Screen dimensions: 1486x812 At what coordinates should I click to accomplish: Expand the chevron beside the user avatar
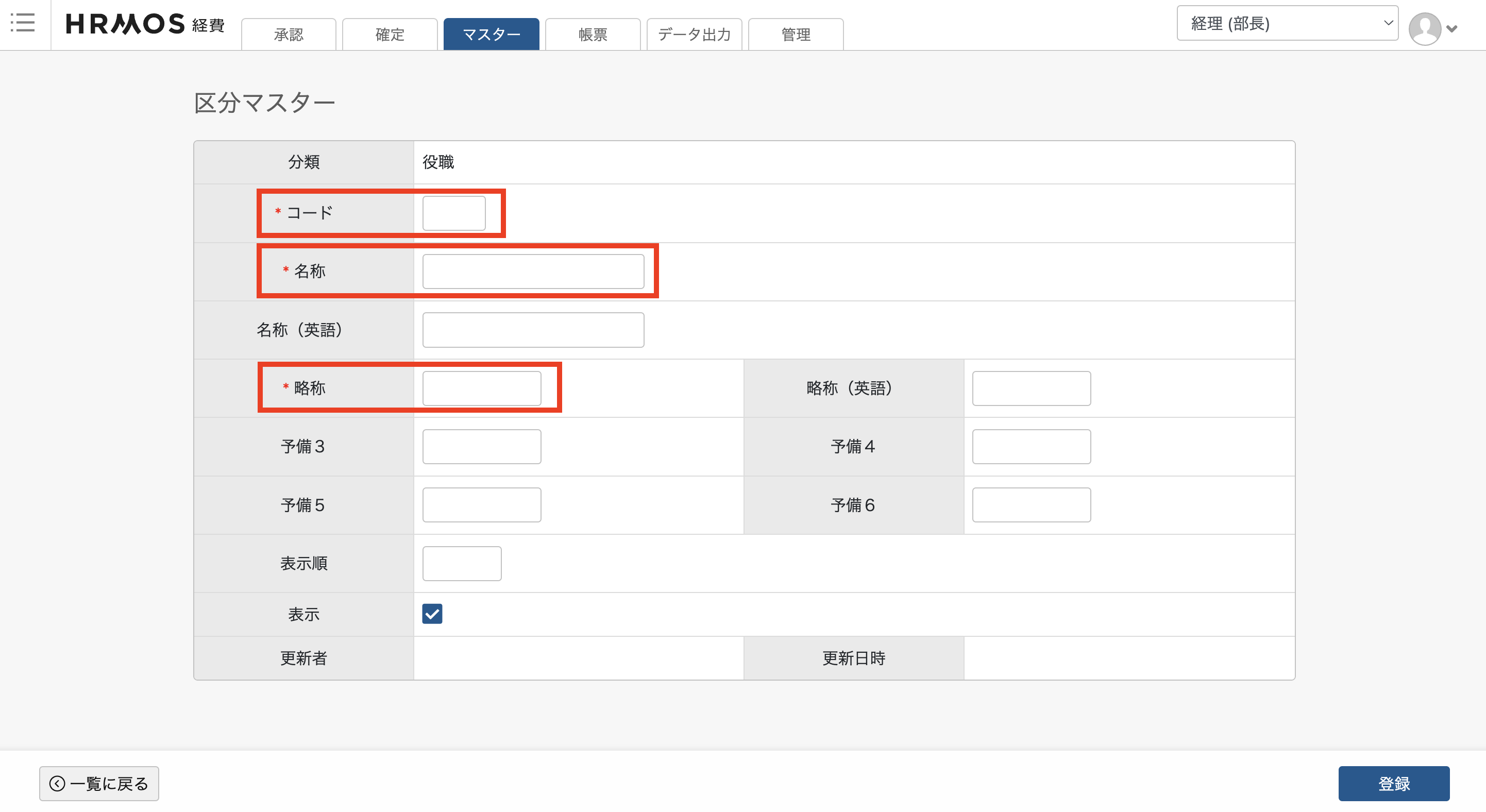point(1452,28)
